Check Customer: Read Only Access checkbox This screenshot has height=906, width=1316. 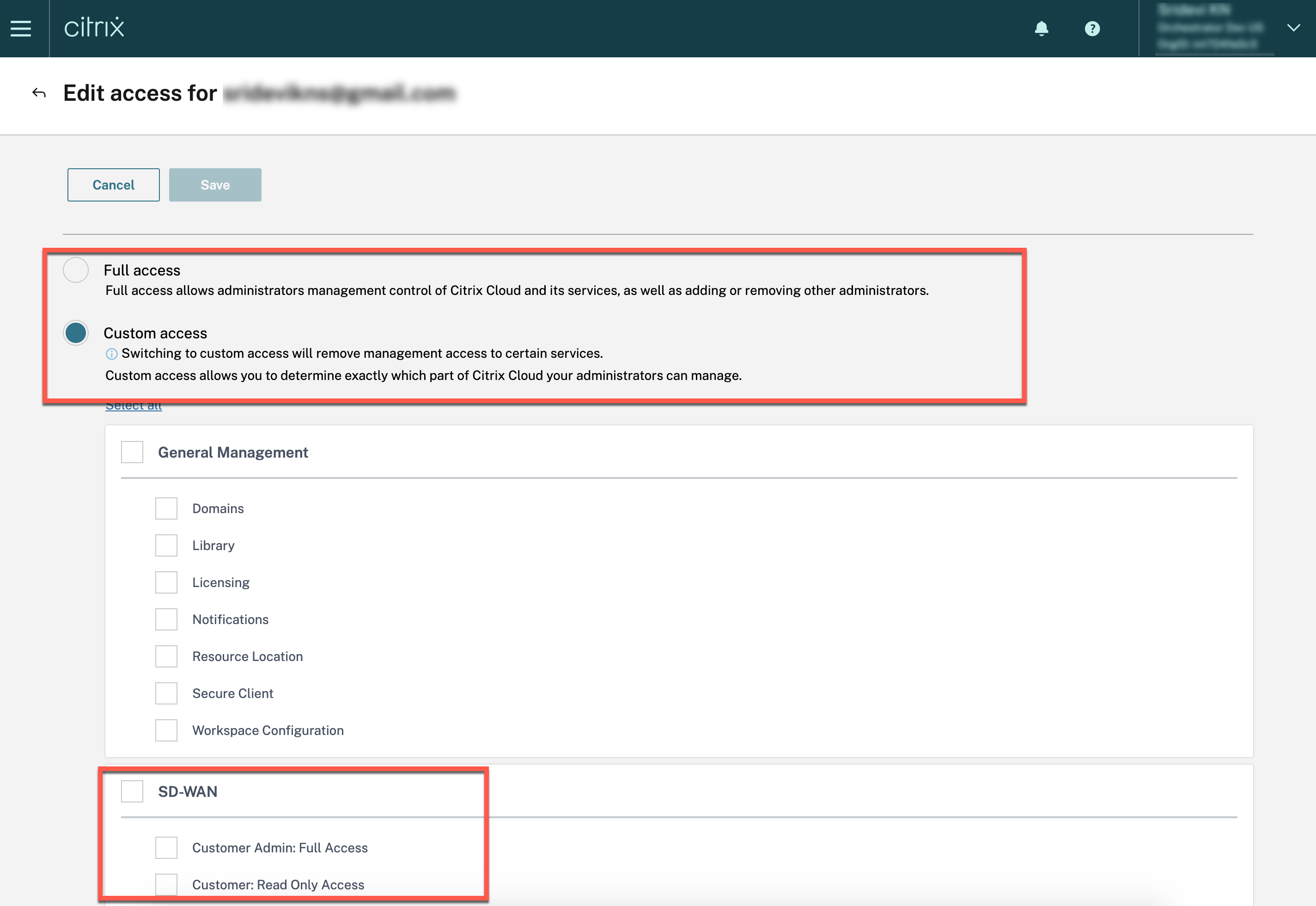(x=166, y=884)
